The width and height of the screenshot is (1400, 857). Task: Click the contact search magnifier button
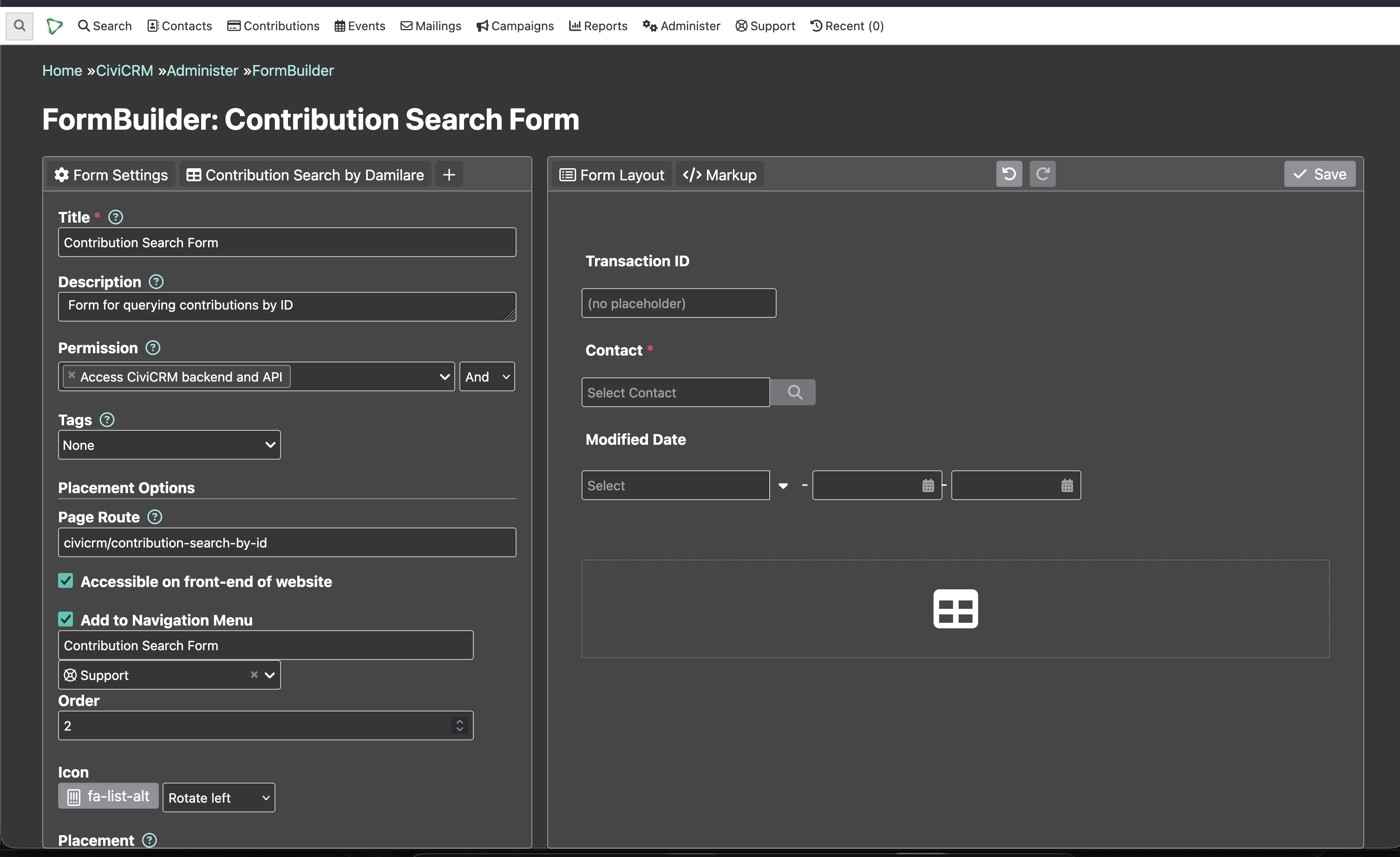coord(792,392)
